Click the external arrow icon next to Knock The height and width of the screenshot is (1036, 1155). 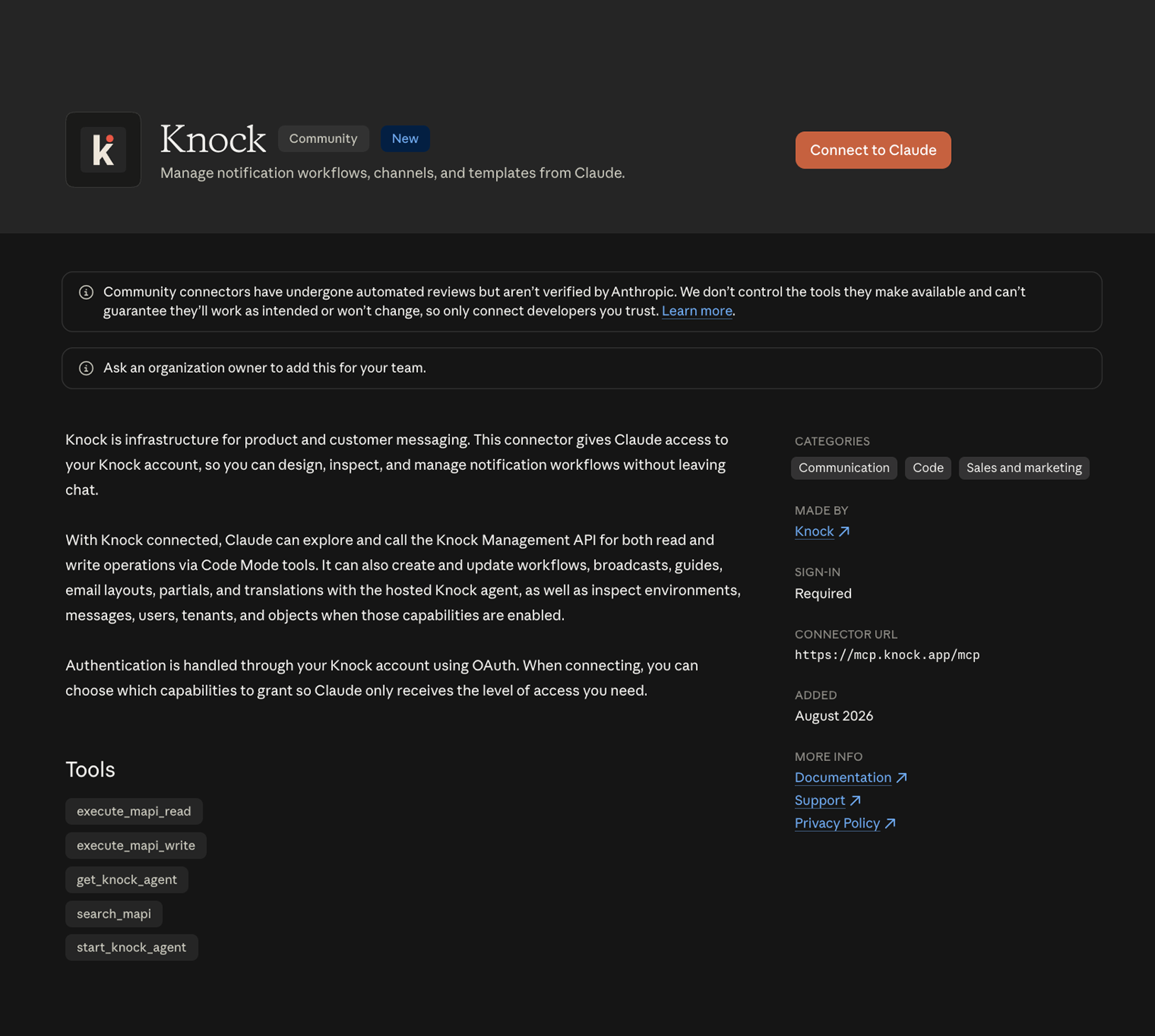pyautogui.click(x=844, y=531)
